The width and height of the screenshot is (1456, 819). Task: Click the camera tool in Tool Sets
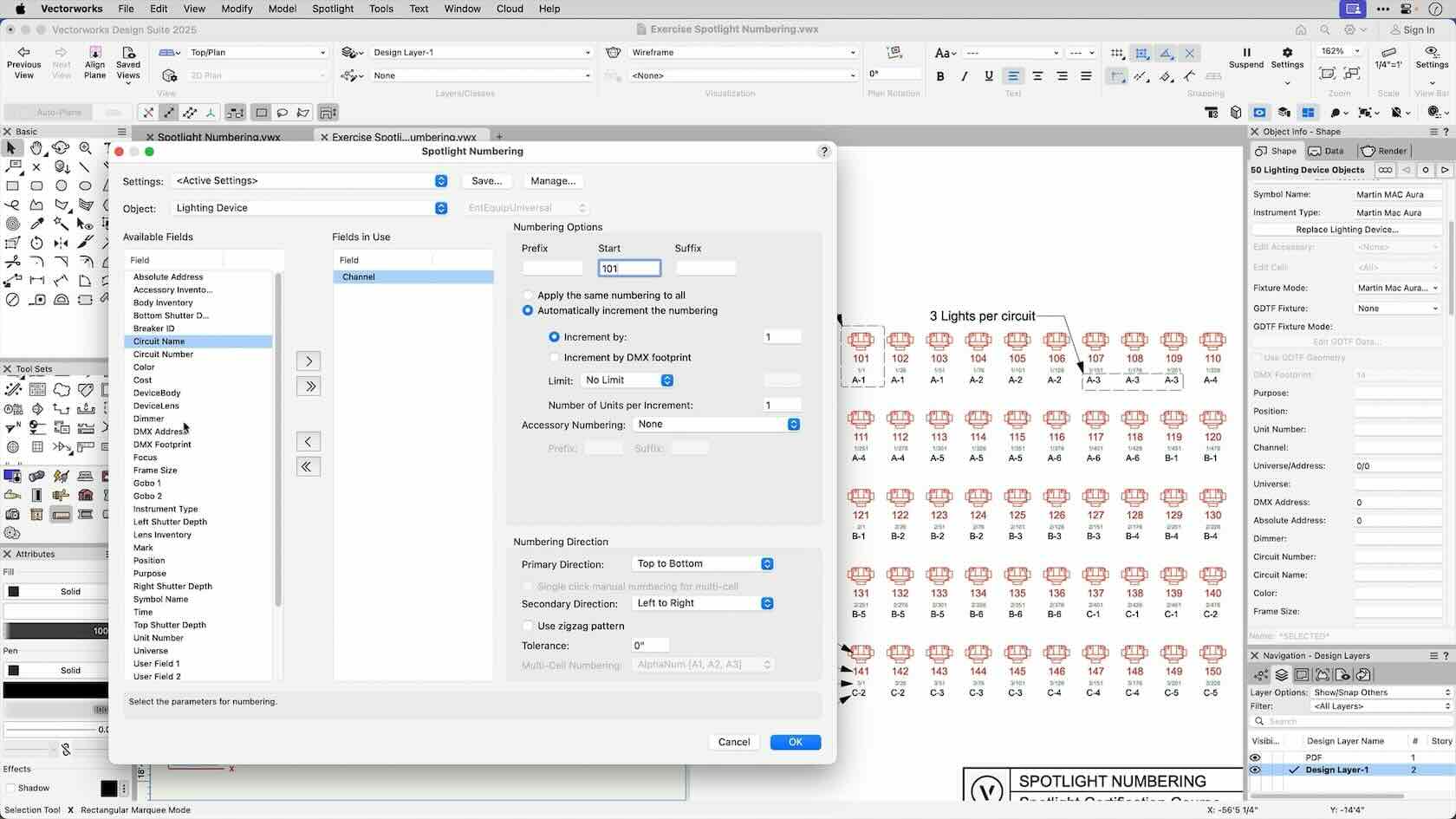click(12, 513)
